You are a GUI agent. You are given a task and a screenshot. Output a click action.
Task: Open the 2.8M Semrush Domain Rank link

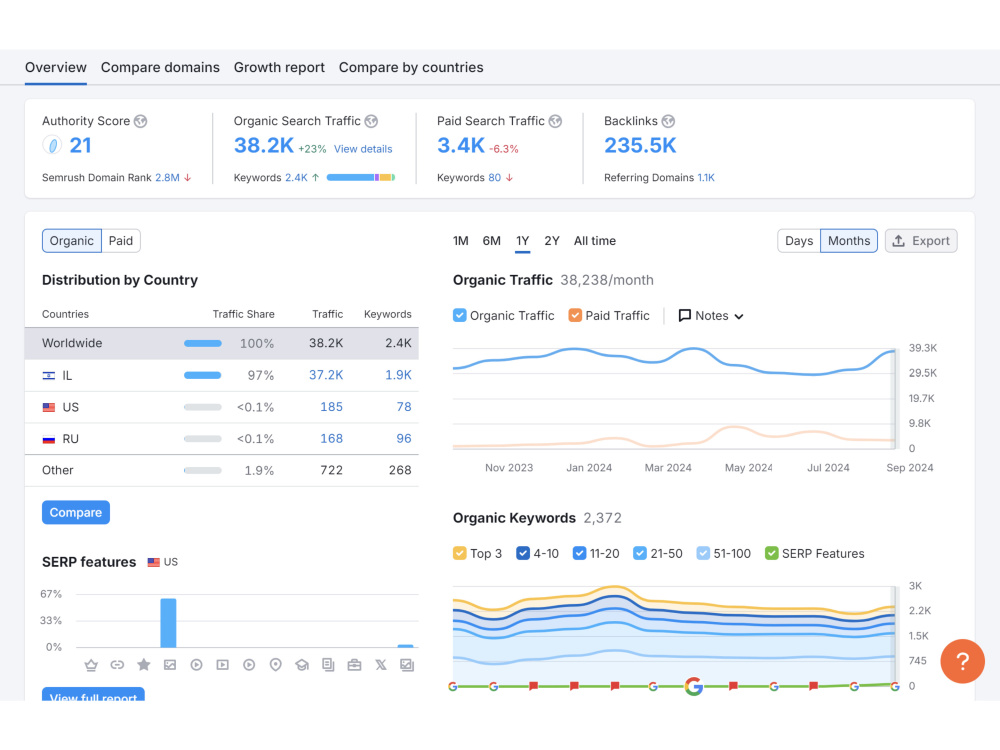[167, 178]
